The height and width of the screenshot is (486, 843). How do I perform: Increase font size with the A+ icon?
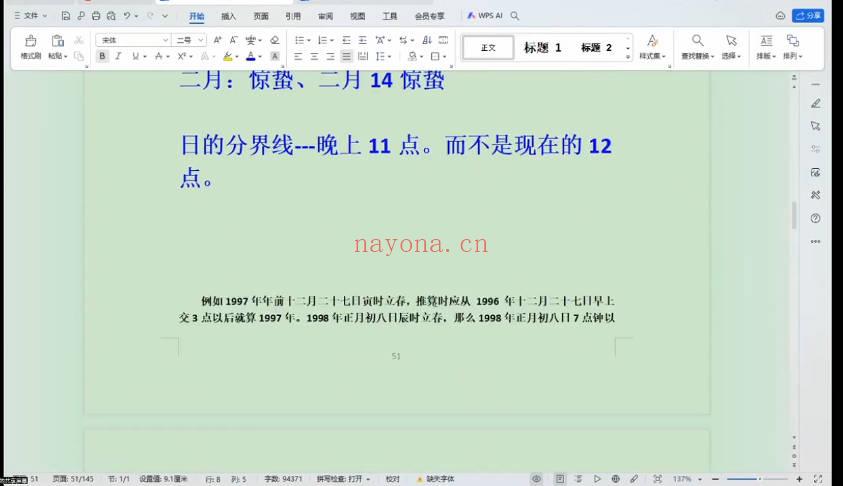[217, 40]
